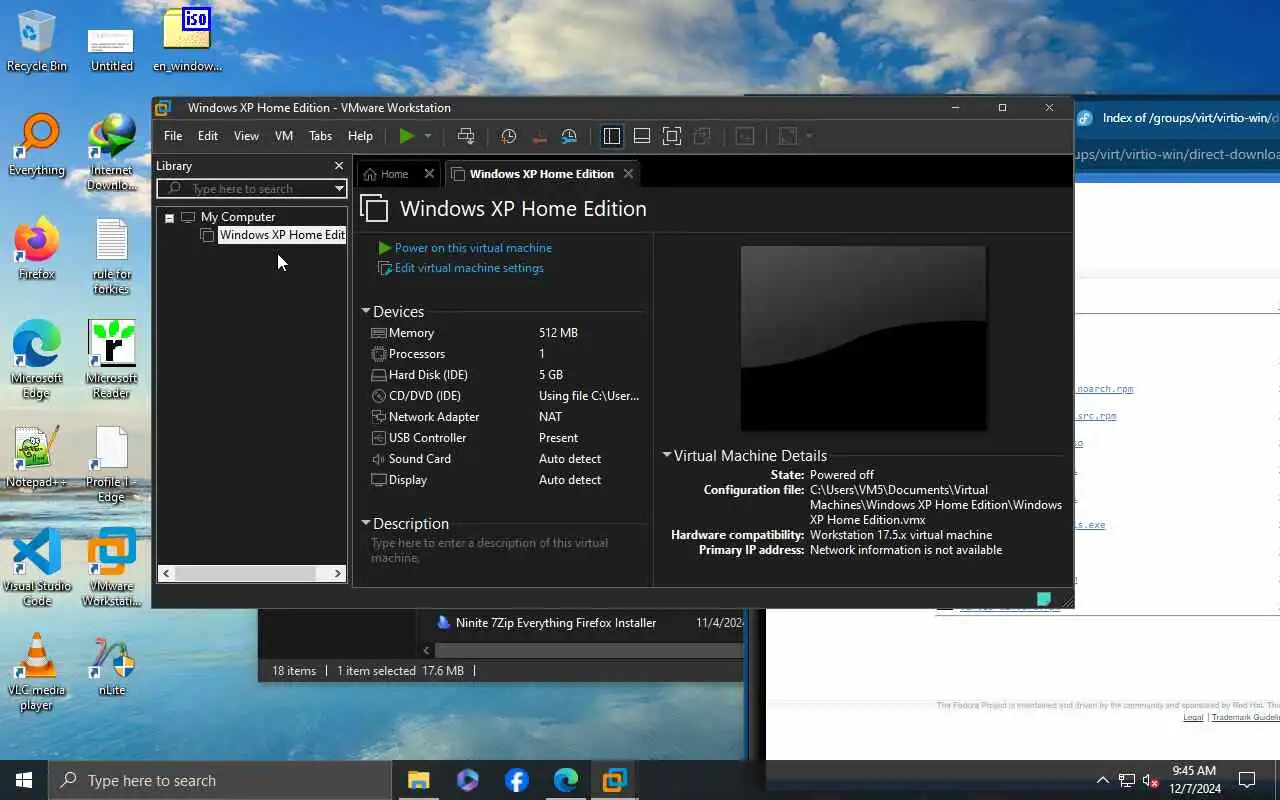Click the virtual machine screen thumbnail
The image size is (1280, 800).
pyautogui.click(x=863, y=338)
